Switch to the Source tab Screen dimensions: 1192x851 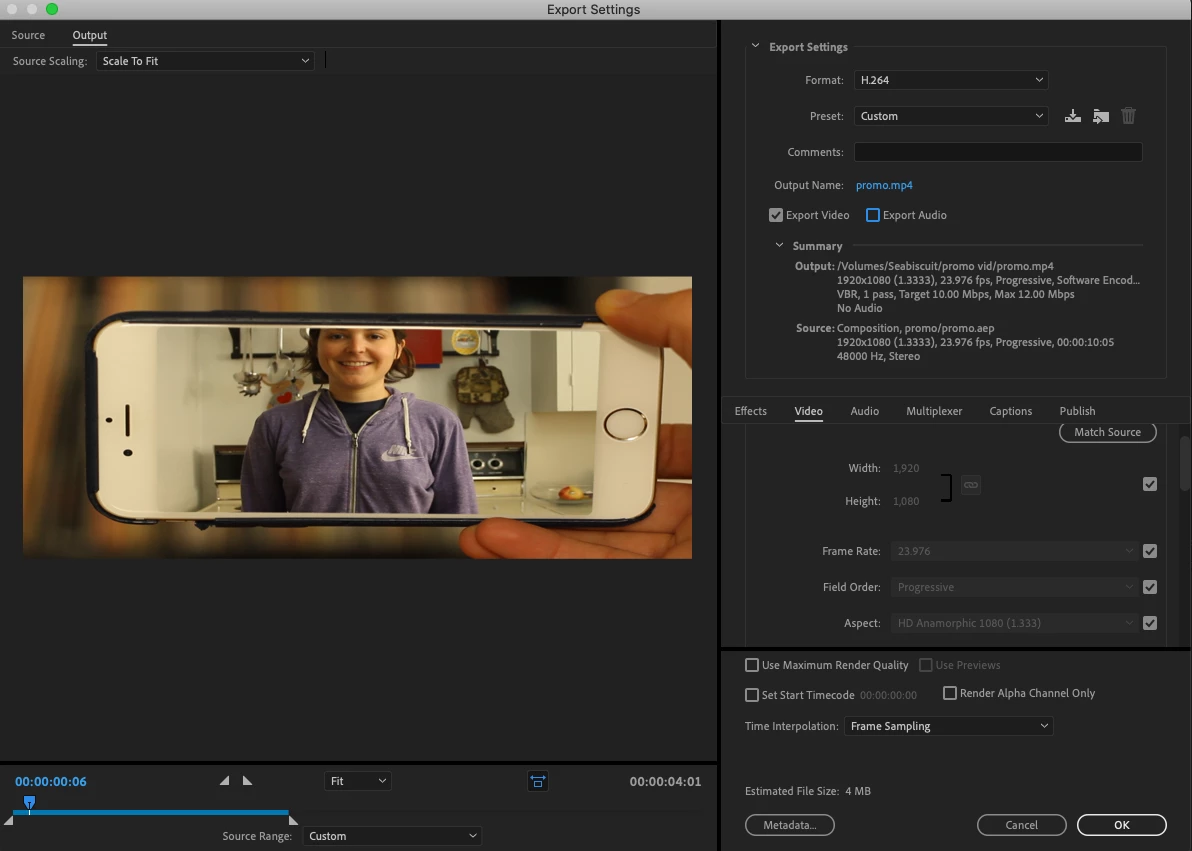(28, 35)
